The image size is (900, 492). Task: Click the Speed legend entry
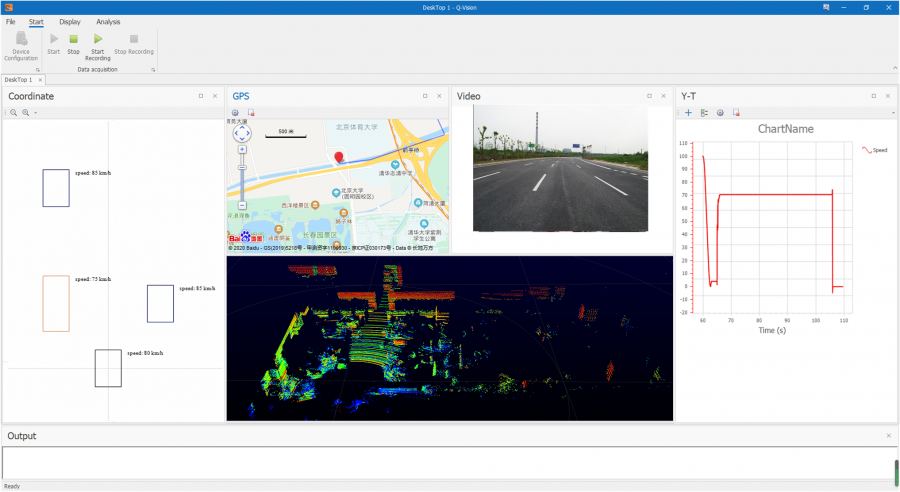click(875, 150)
